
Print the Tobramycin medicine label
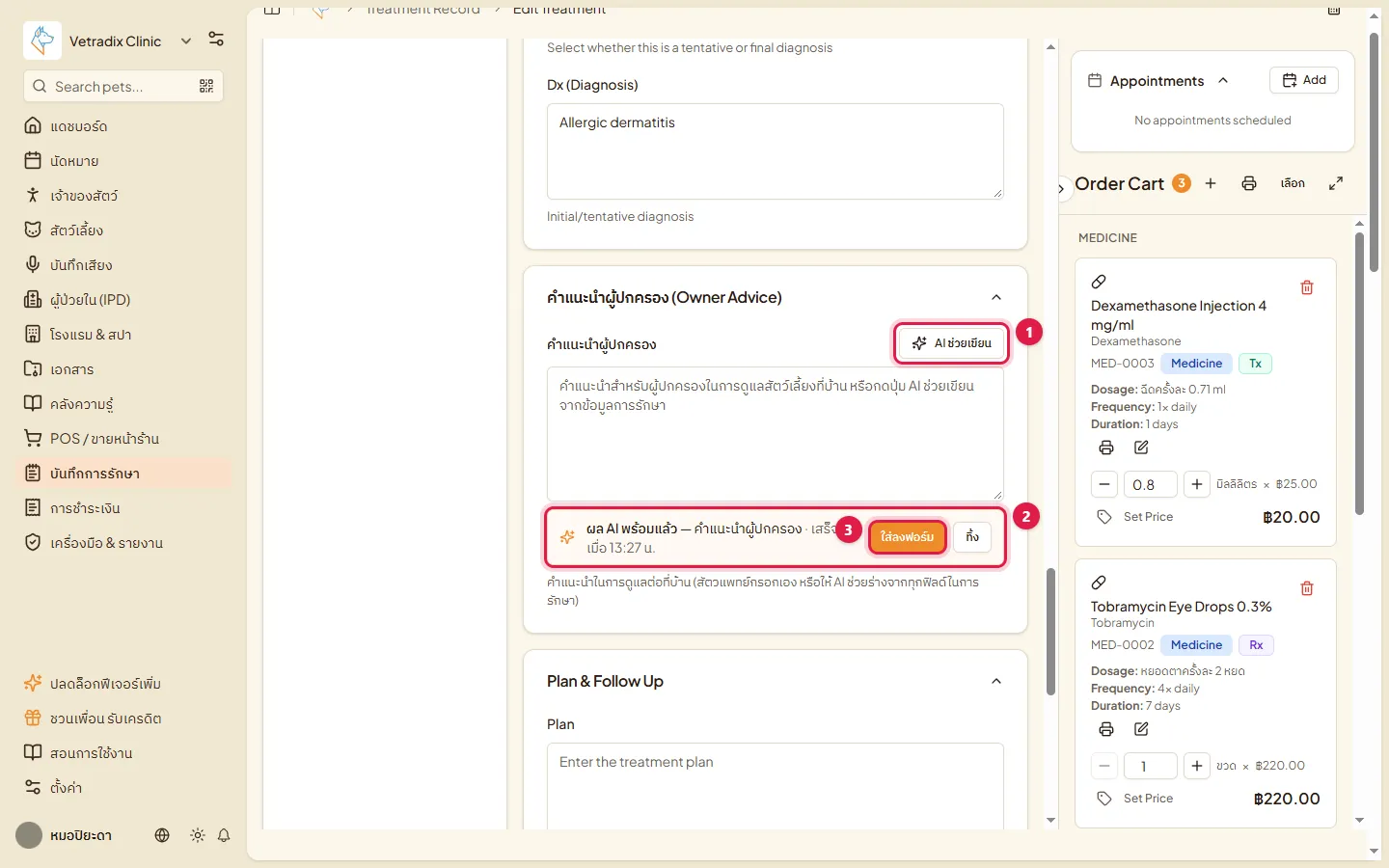[x=1106, y=729]
